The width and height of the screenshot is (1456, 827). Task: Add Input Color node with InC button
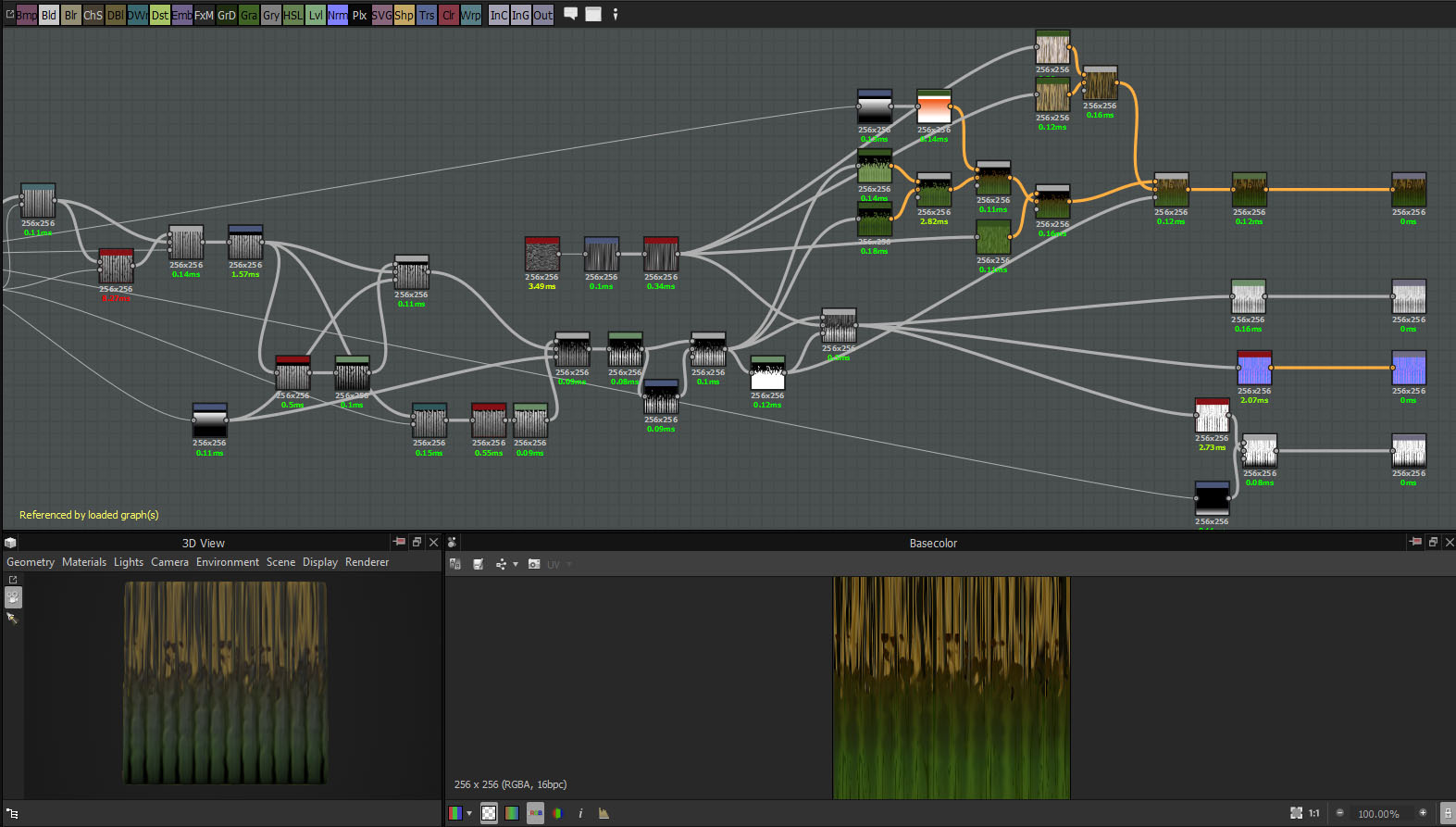coord(499,15)
